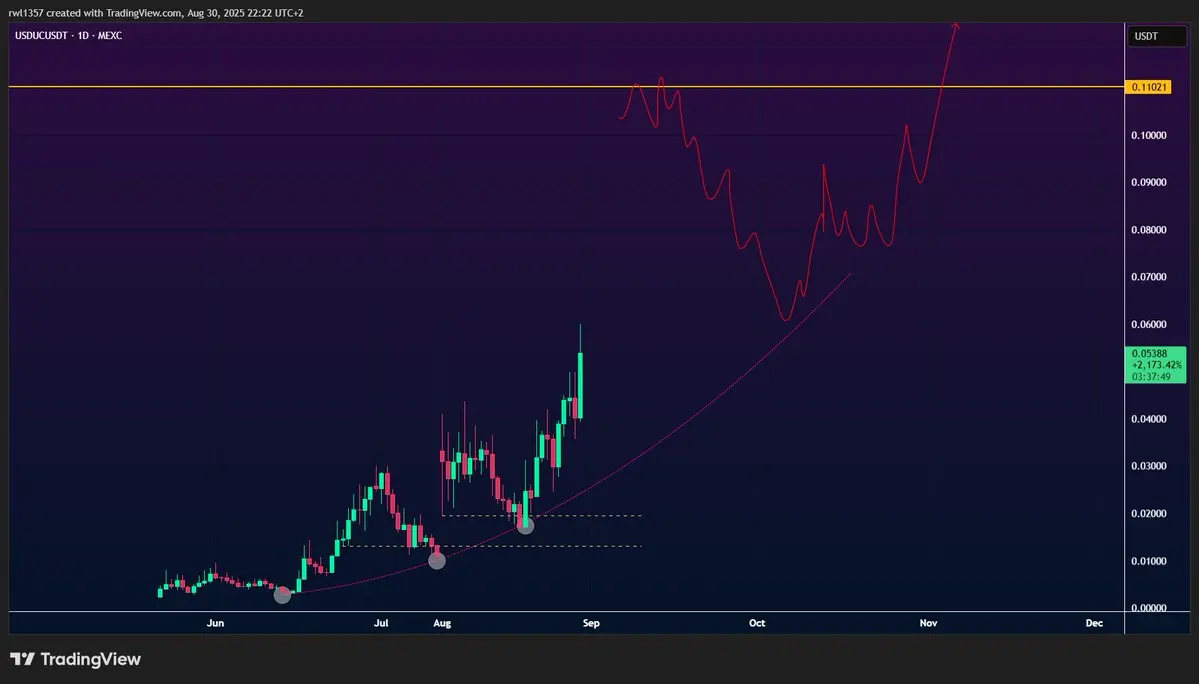Click the tall green candle before Sep
Screen dimensions: 1199x684
(x=580, y=384)
